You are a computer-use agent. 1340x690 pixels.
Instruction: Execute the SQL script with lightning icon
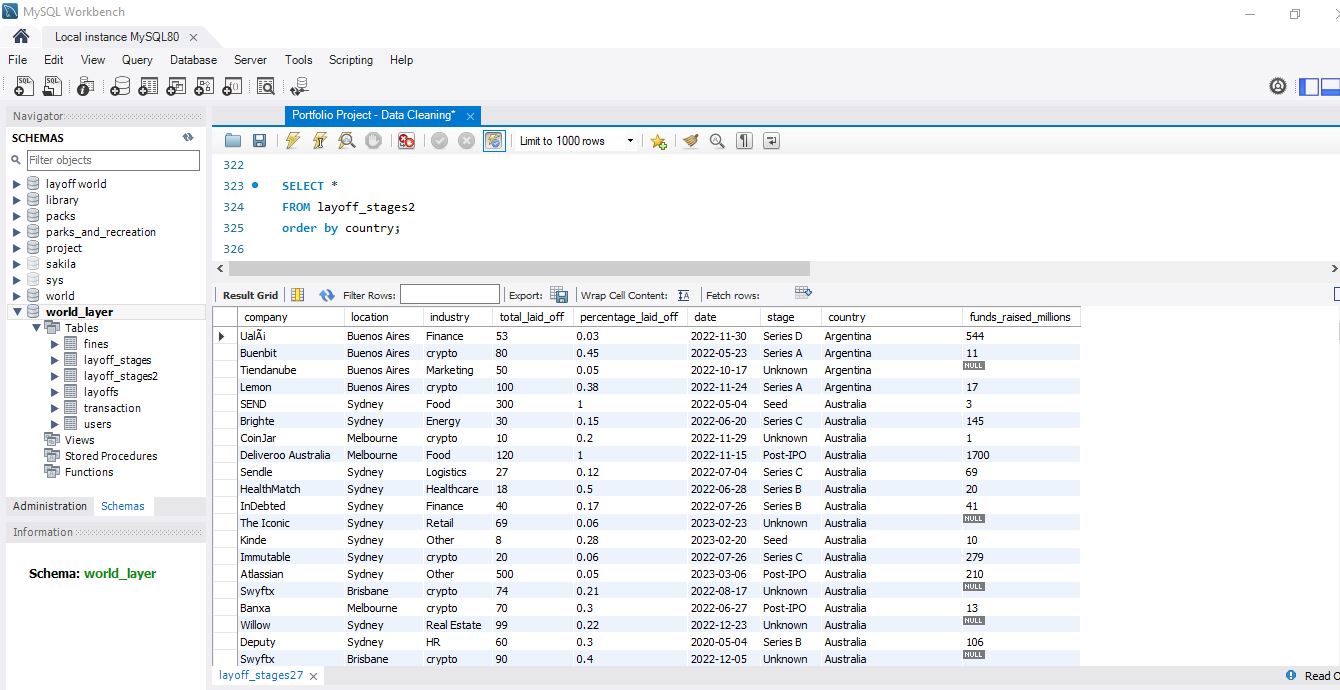[x=292, y=141]
